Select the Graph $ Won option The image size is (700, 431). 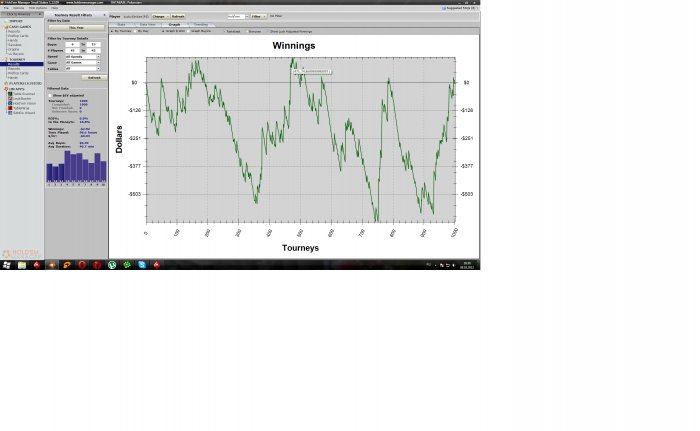(x=163, y=31)
